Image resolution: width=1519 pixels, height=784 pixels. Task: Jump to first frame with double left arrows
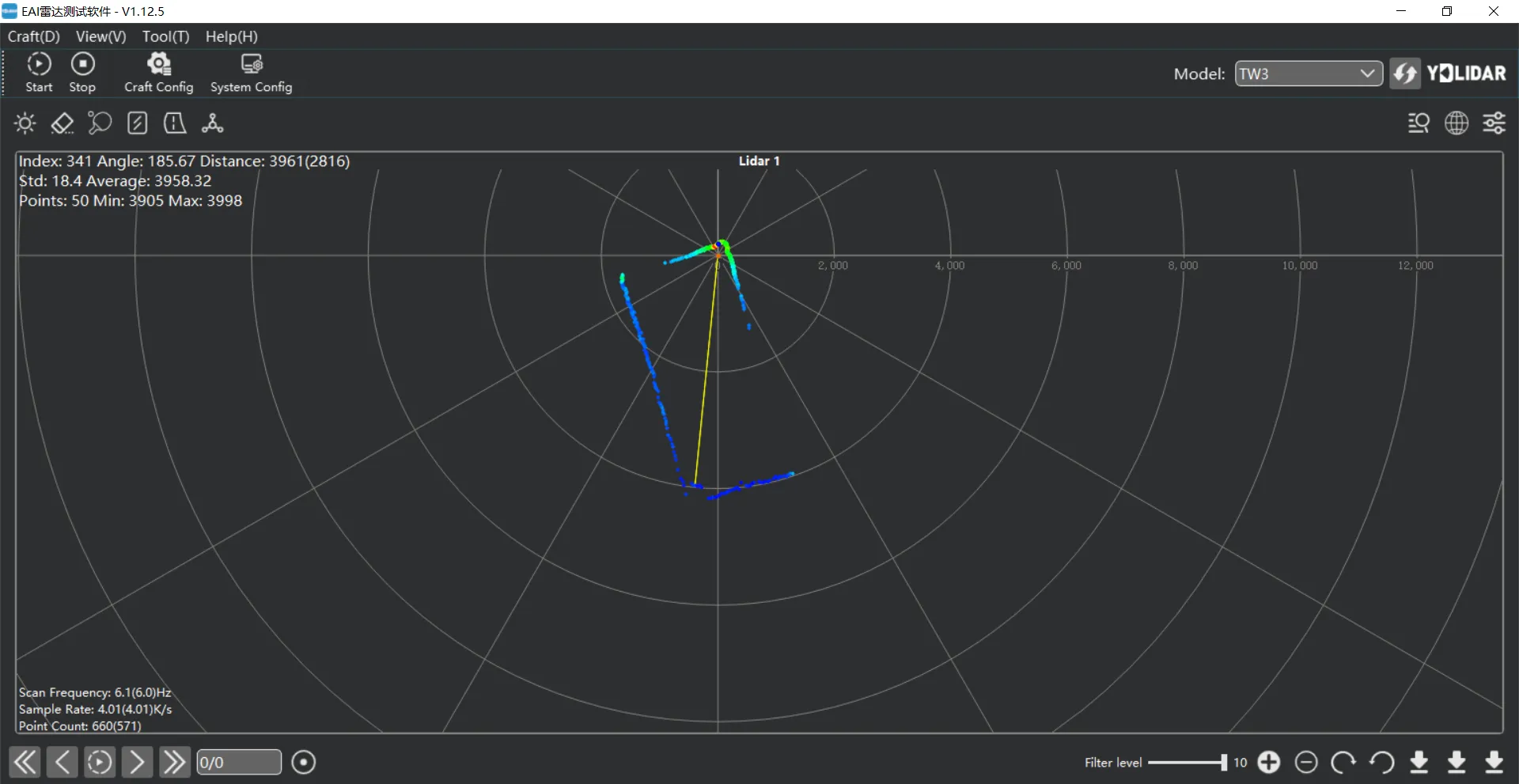point(25,762)
